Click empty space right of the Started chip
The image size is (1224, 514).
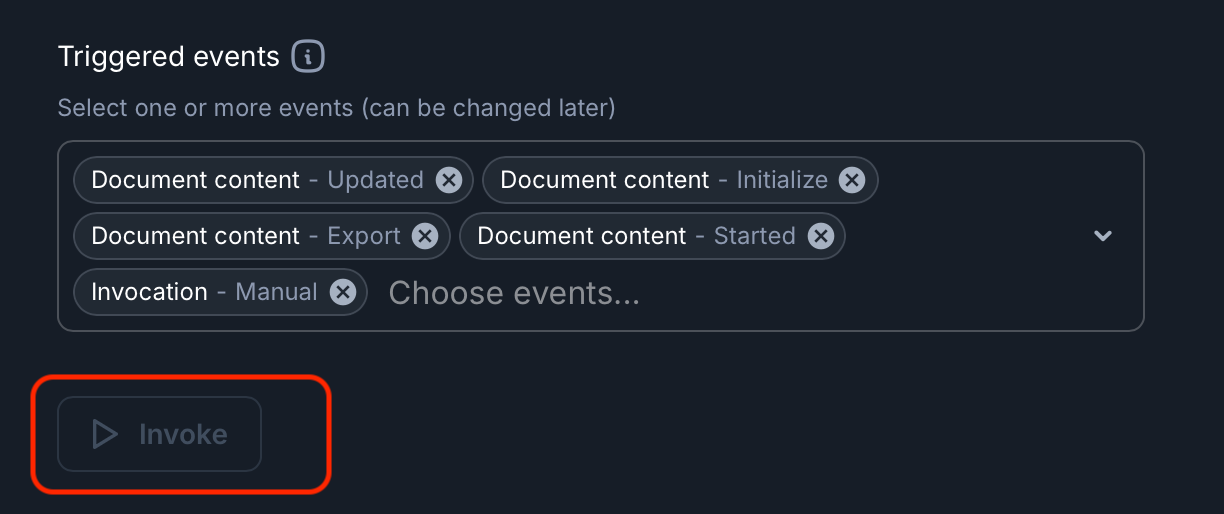960,236
